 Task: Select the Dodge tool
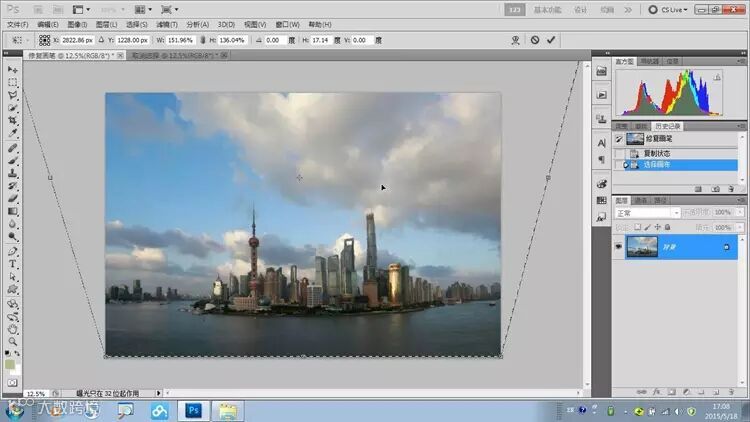tap(12, 237)
